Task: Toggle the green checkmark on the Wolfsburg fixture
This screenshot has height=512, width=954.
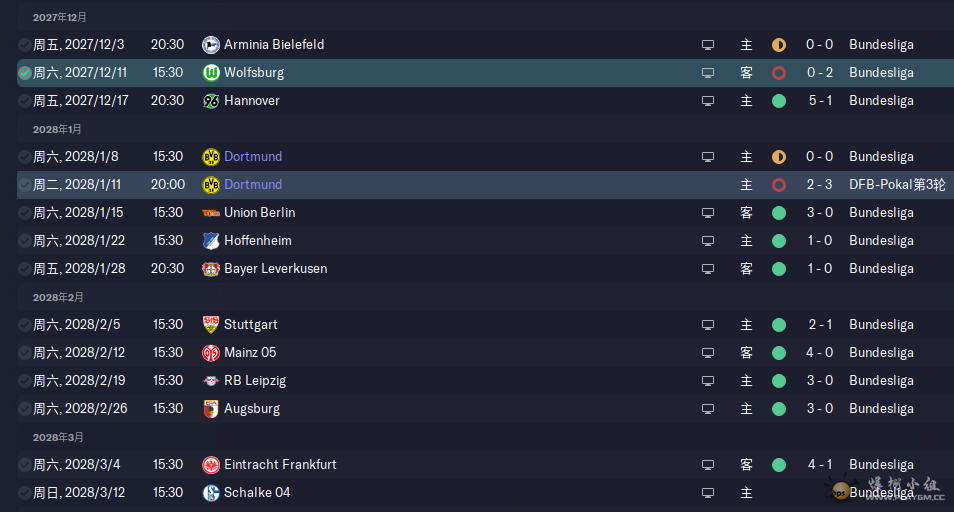Action: [24, 73]
